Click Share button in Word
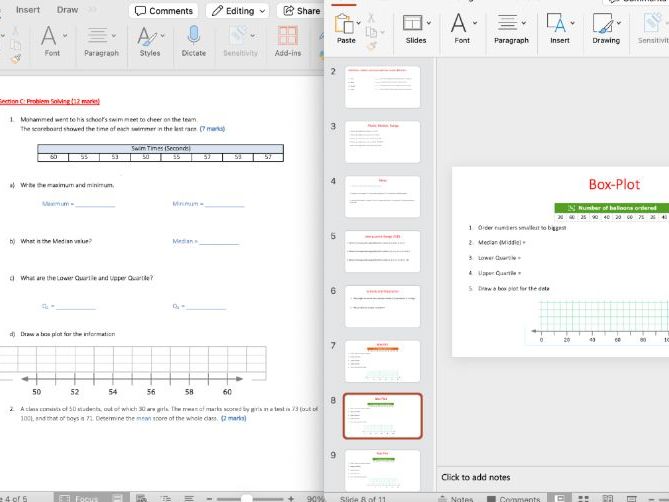The image size is (669, 502). (x=301, y=11)
